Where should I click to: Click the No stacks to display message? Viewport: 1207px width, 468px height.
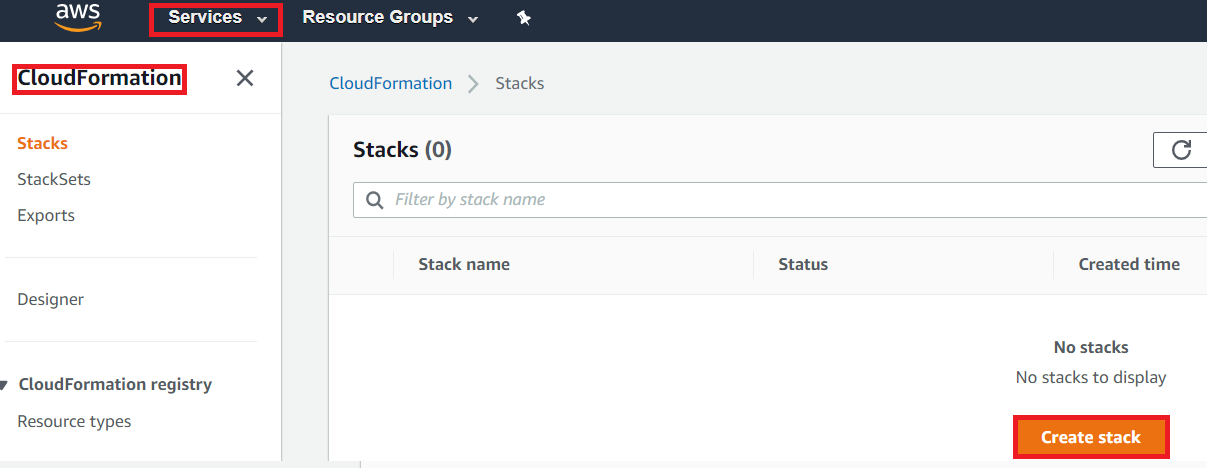tap(1091, 377)
